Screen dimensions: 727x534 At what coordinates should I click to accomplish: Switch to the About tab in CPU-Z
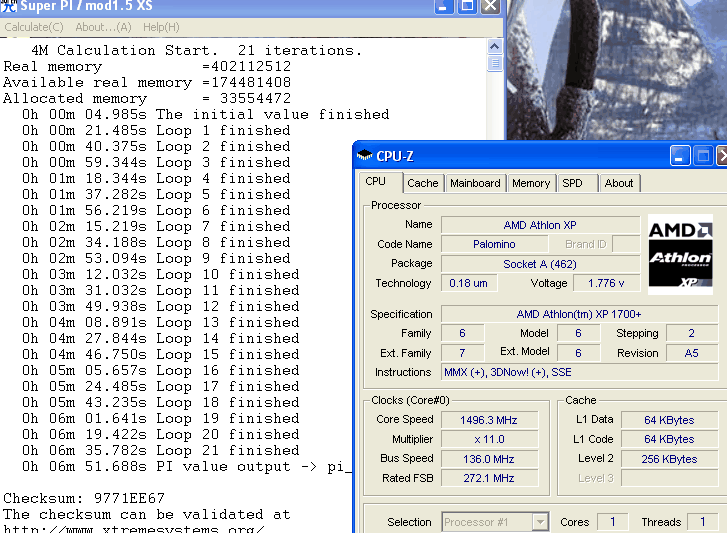619,183
